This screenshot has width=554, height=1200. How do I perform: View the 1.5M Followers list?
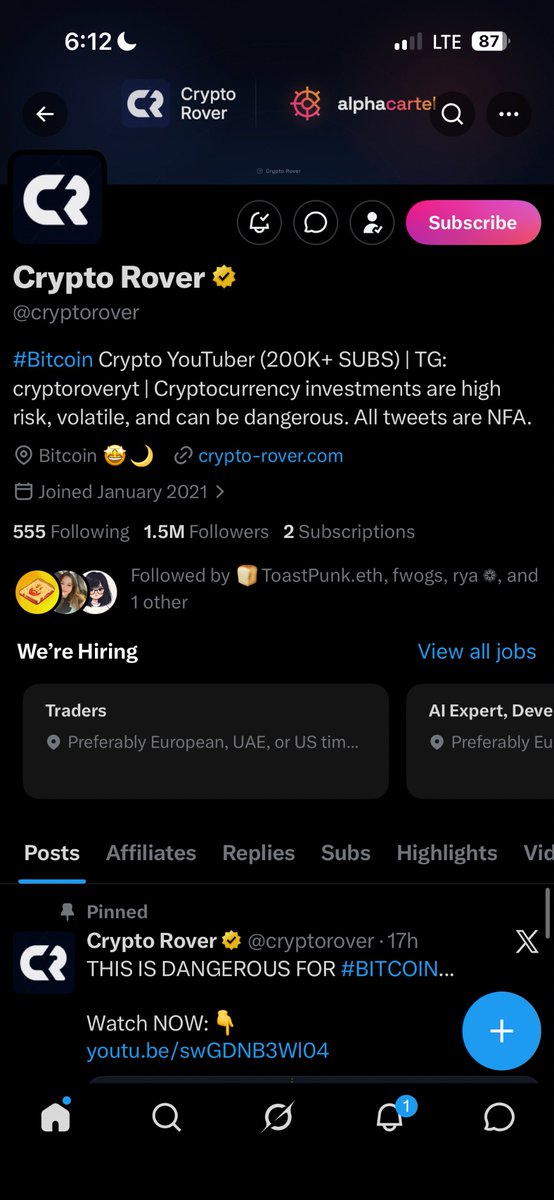(x=206, y=532)
